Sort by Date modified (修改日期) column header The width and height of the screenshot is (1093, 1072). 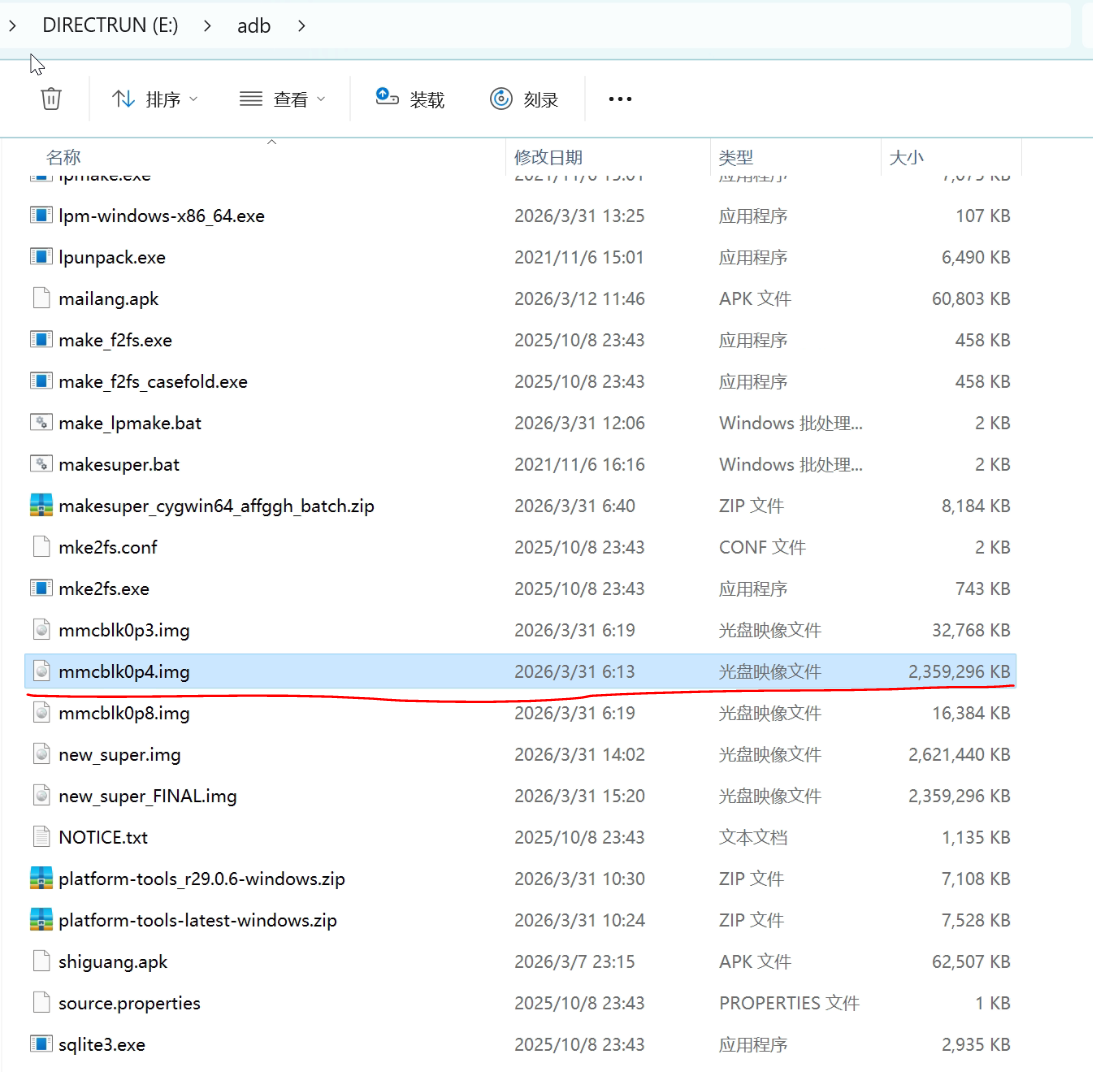coord(548,157)
